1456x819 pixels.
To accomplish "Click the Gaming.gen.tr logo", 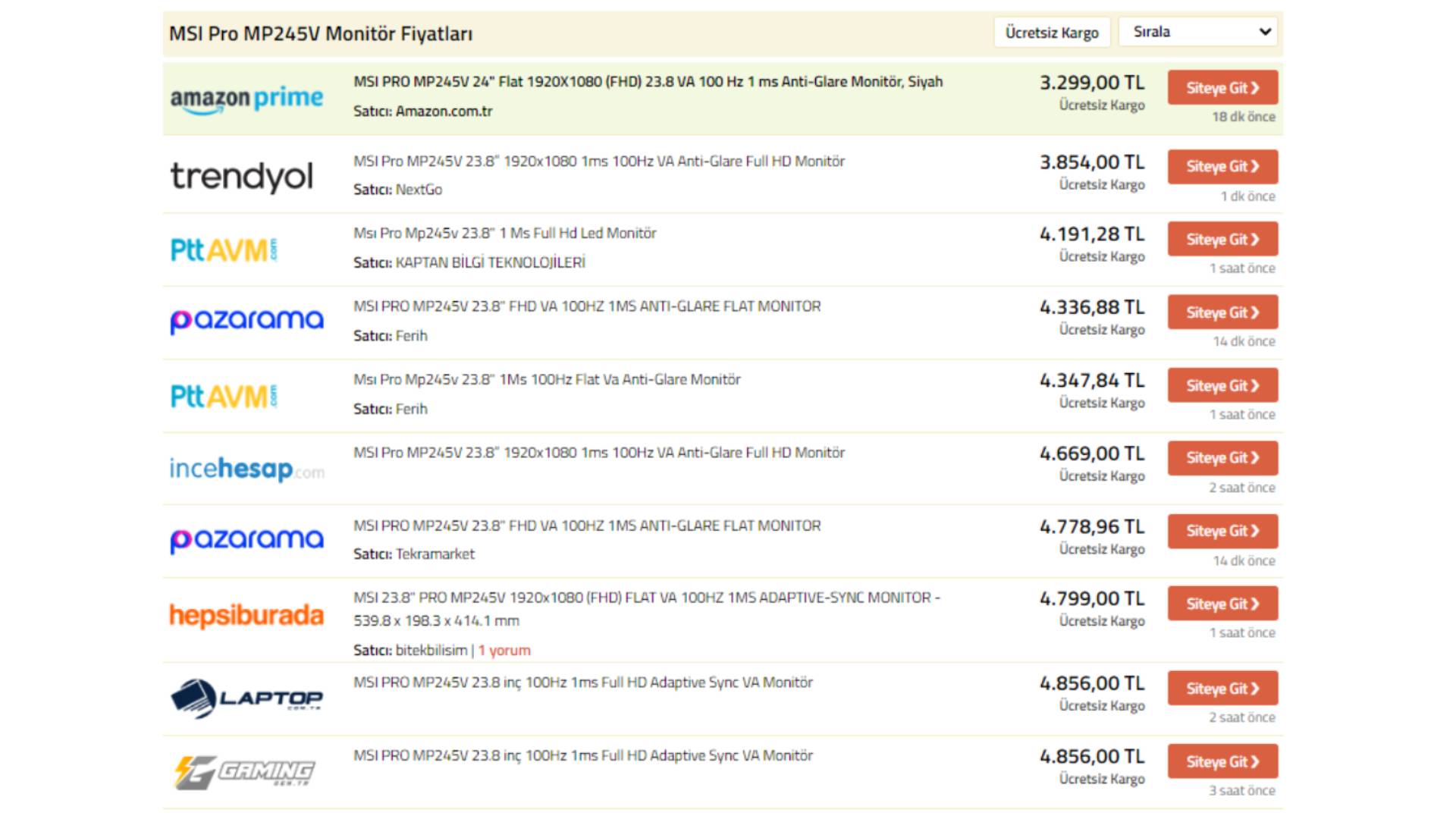I will click(244, 772).
